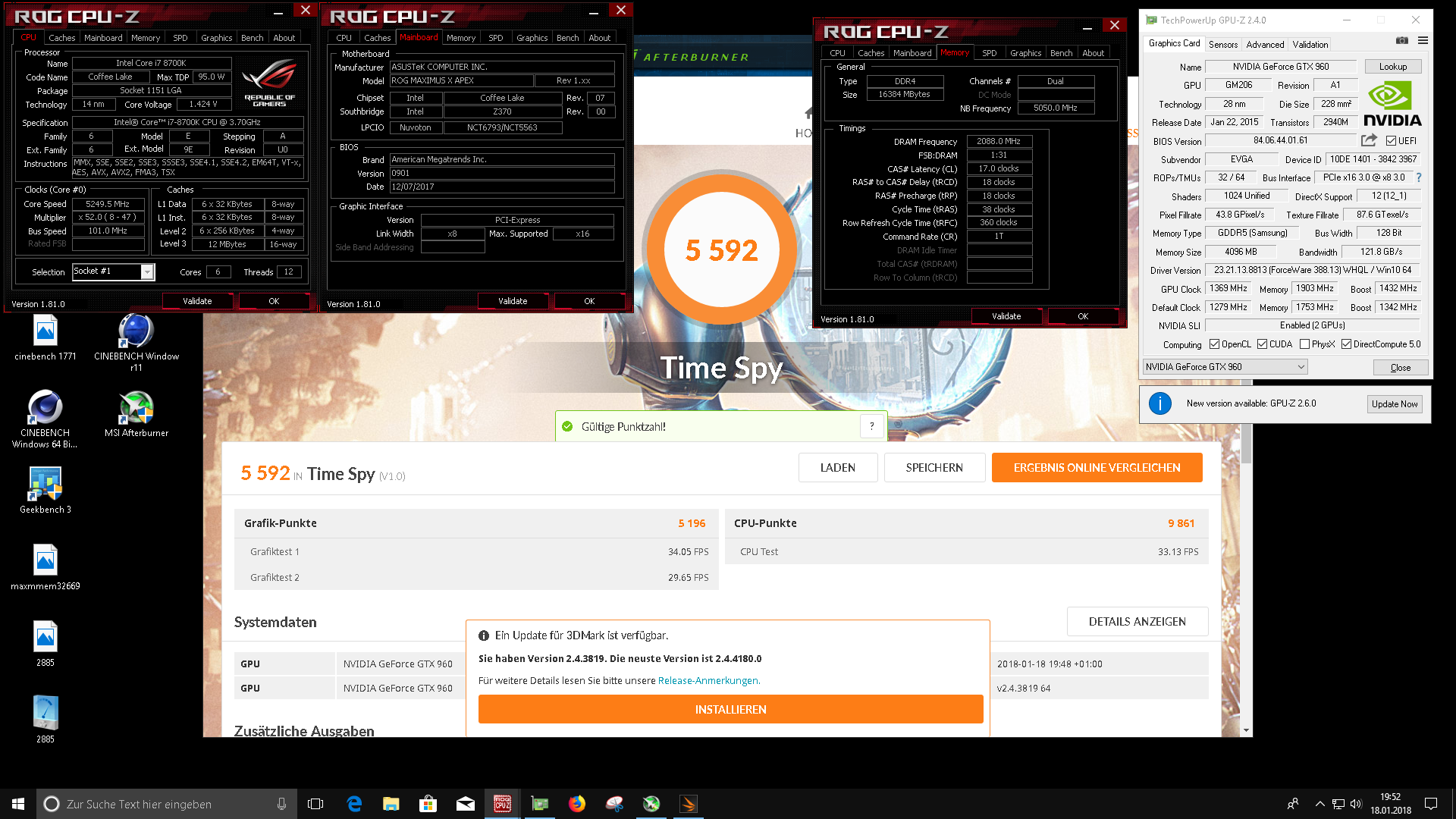Viewport: 1456px width, 819px height.
Task: Toggle the PhysX checkbox in GPU-Z
Action: pyautogui.click(x=1304, y=344)
